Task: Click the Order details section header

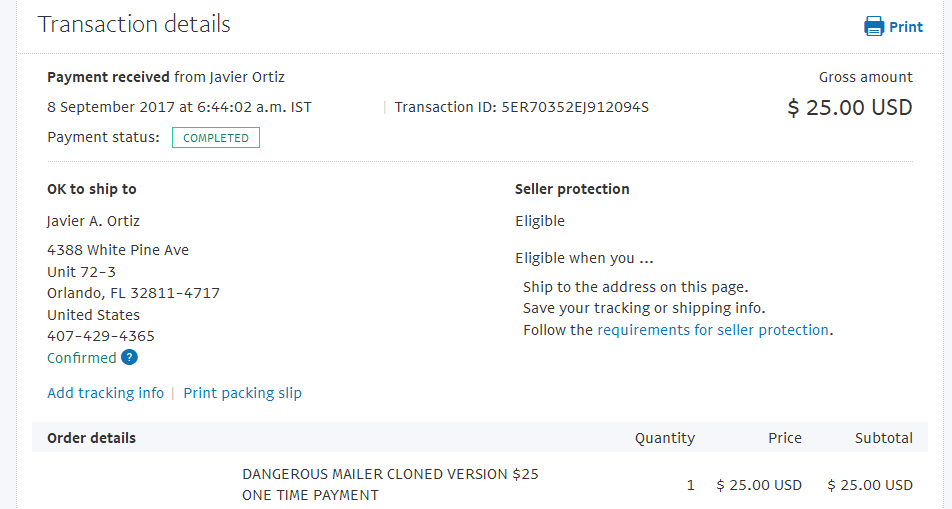Action: pyautogui.click(x=91, y=438)
